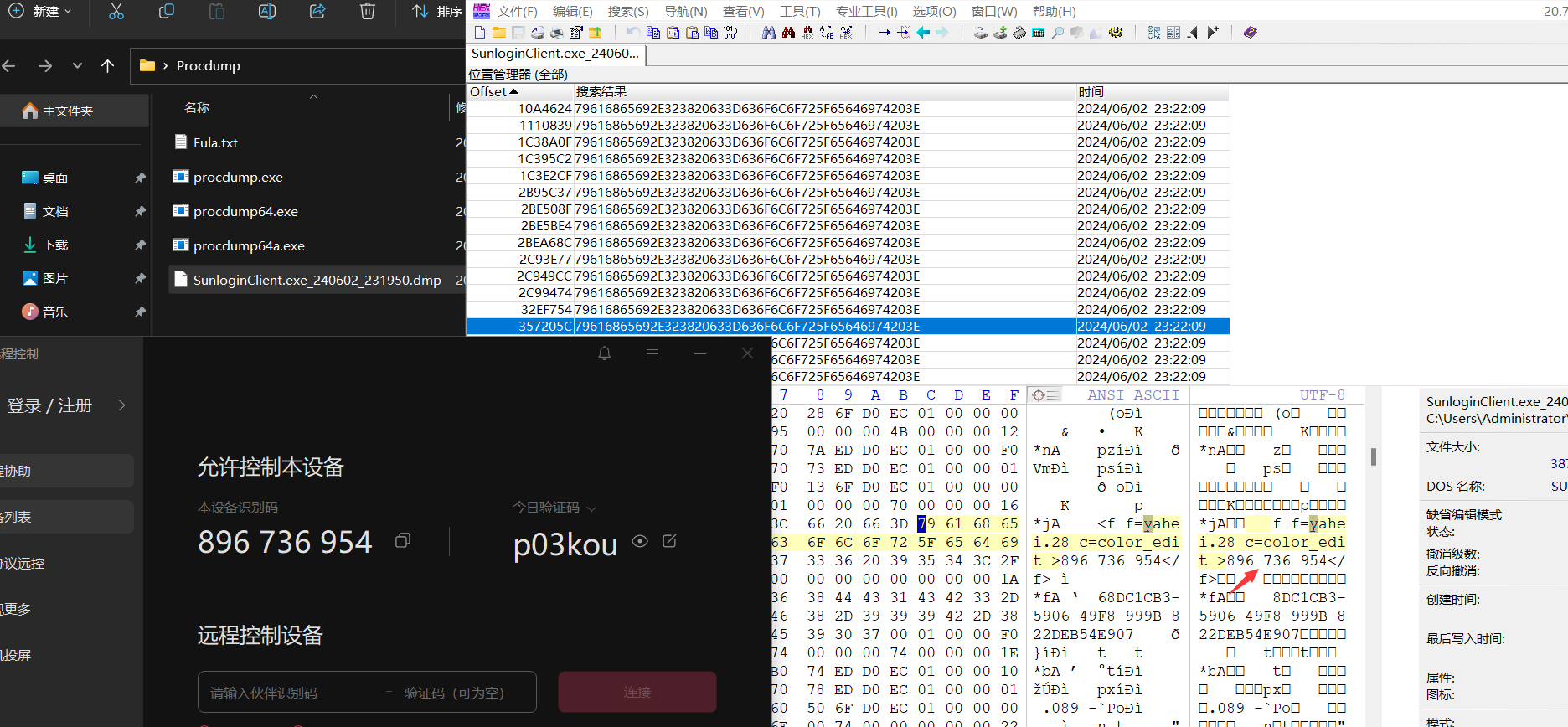Click the teal Back navigation arrow in WinHex
Screen dimensions: 1568x727
point(923,32)
